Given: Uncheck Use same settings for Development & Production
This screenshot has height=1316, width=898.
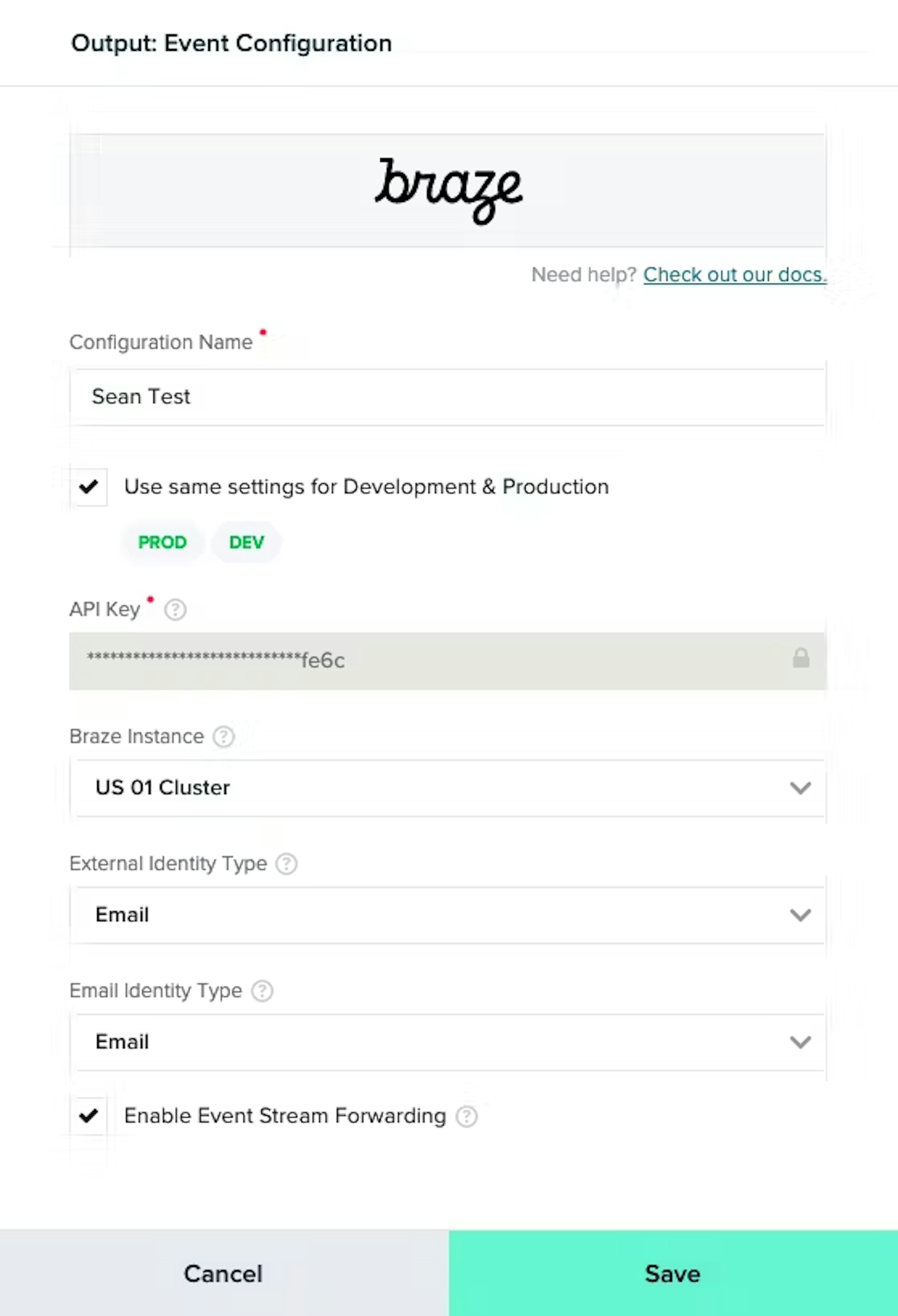Looking at the screenshot, I should 88,487.
